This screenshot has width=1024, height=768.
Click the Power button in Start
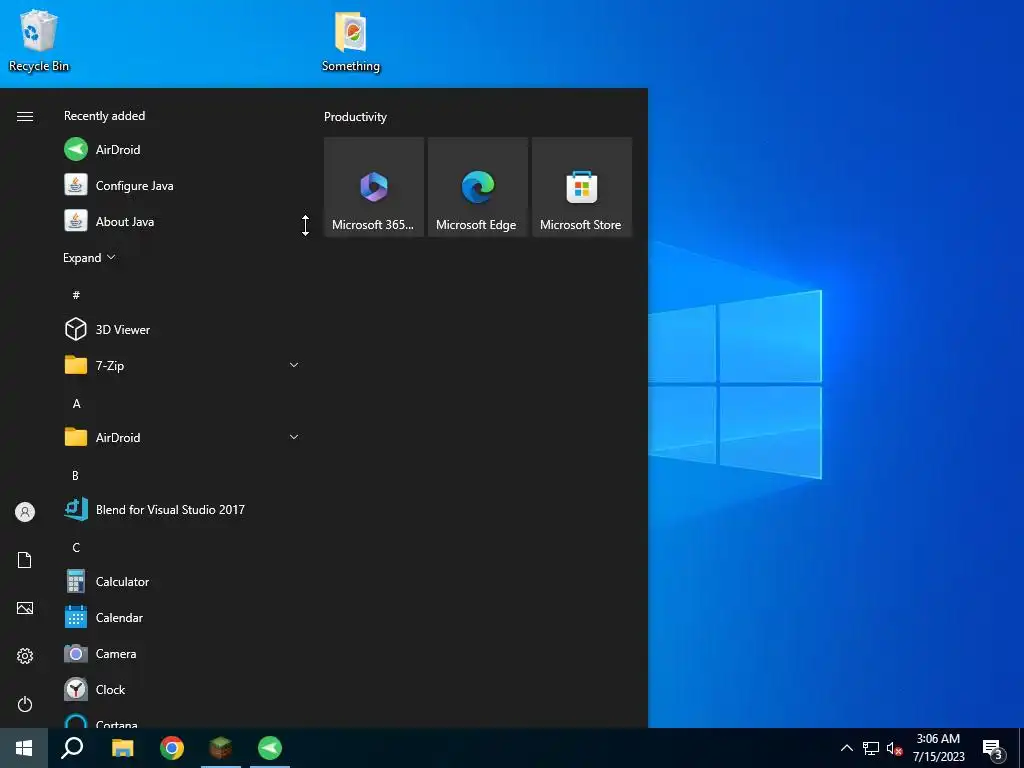coord(25,704)
